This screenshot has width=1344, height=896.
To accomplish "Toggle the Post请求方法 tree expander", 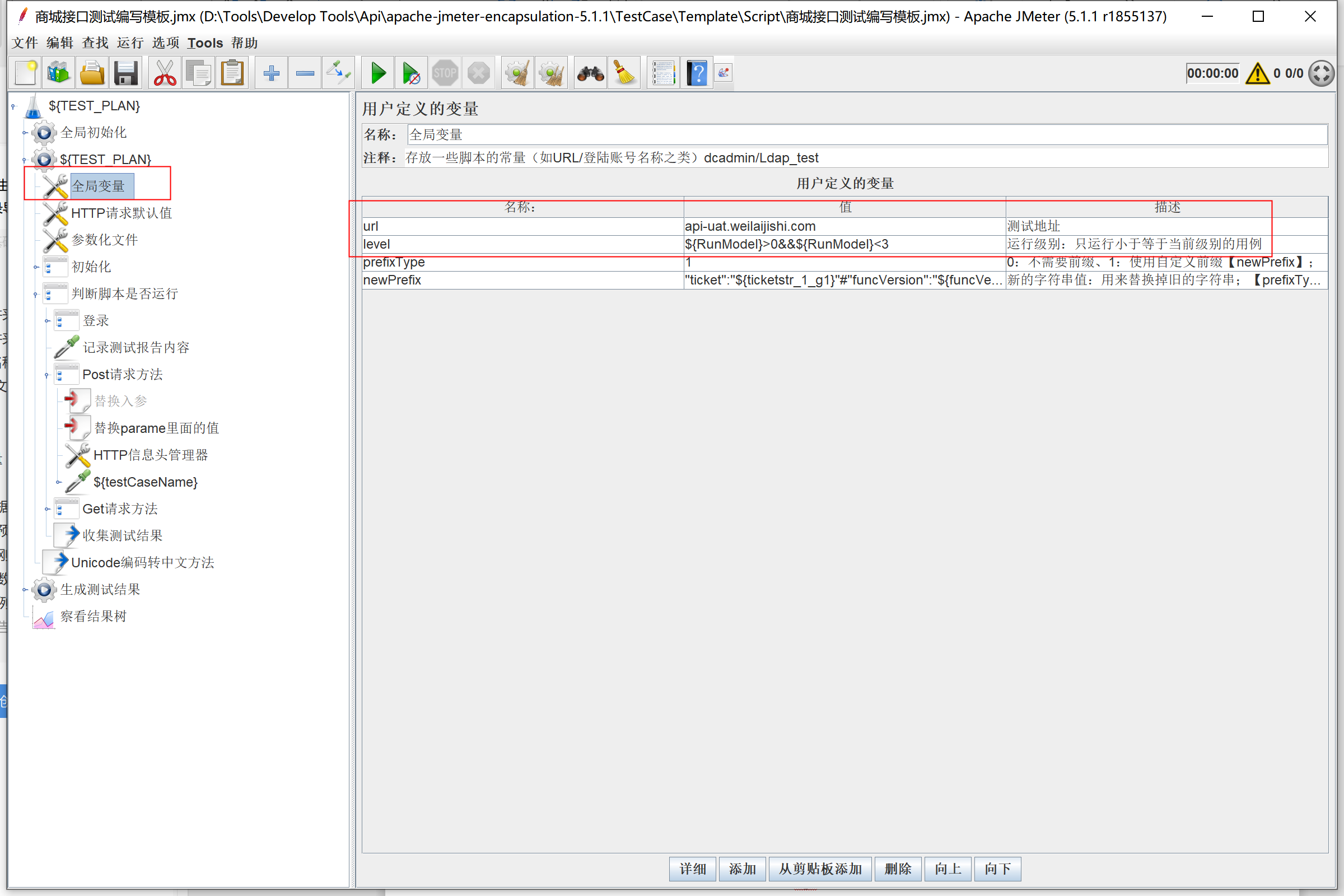I will tap(48, 375).
